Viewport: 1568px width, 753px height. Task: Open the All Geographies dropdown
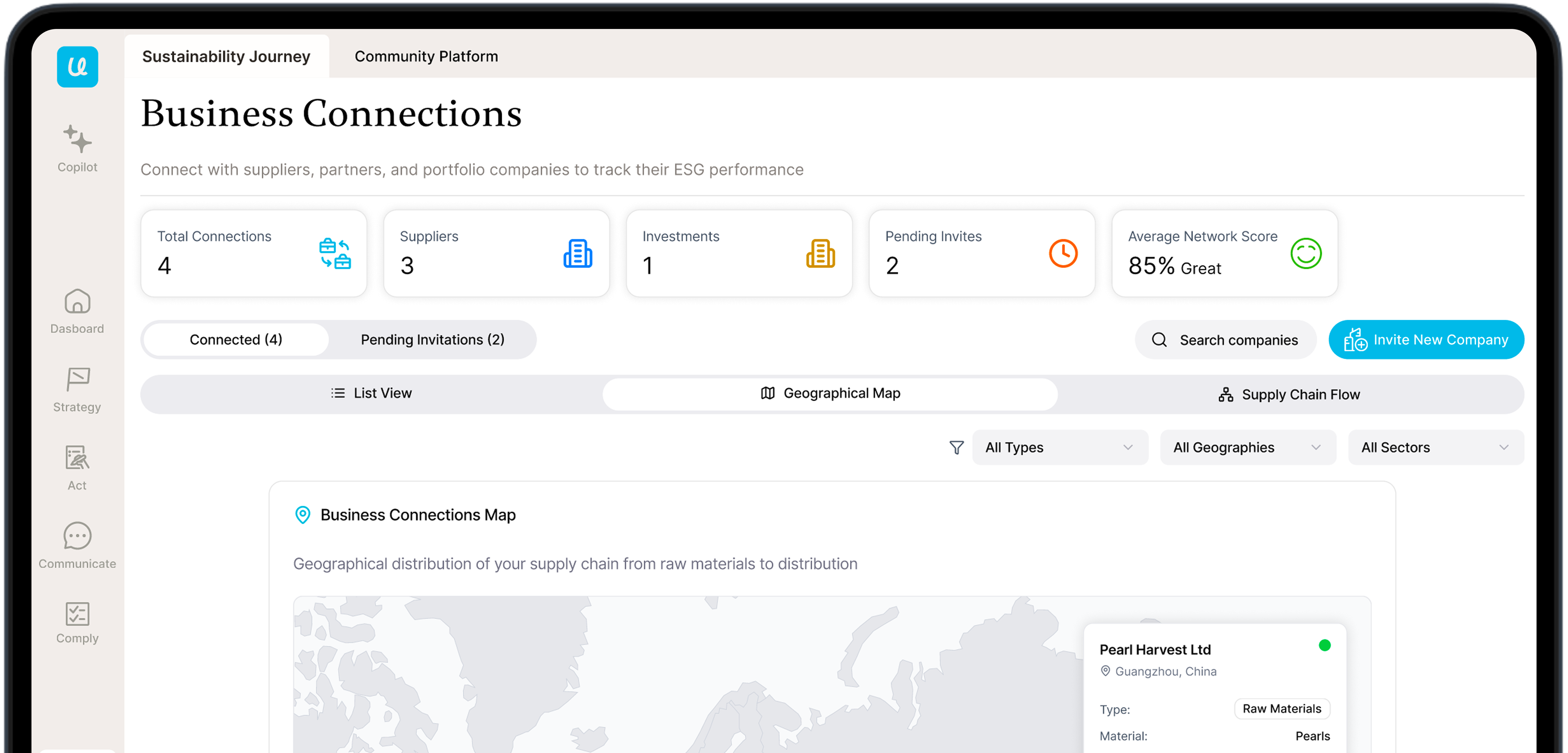pyautogui.click(x=1247, y=448)
